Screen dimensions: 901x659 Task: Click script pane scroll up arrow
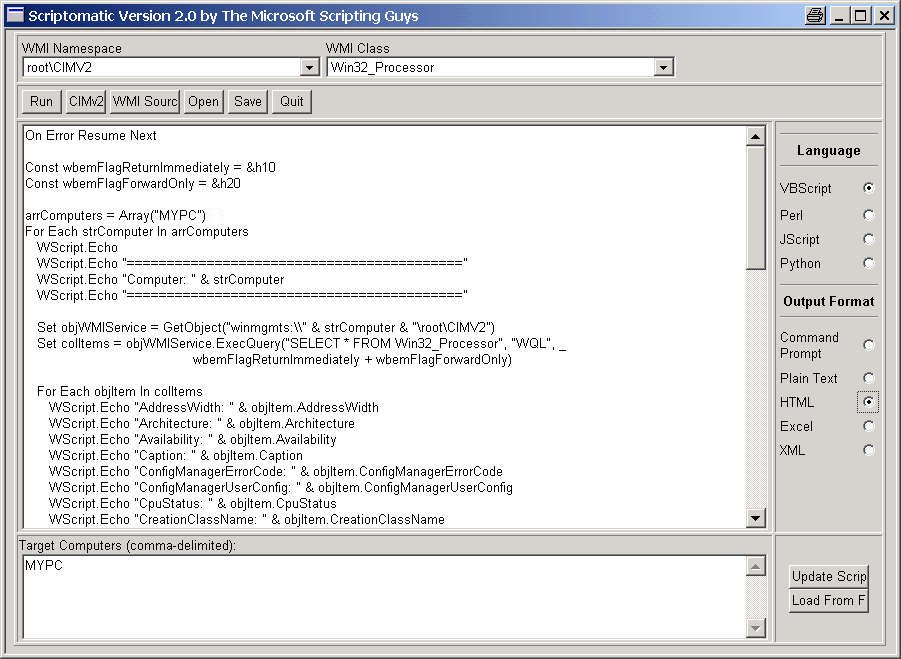(755, 136)
